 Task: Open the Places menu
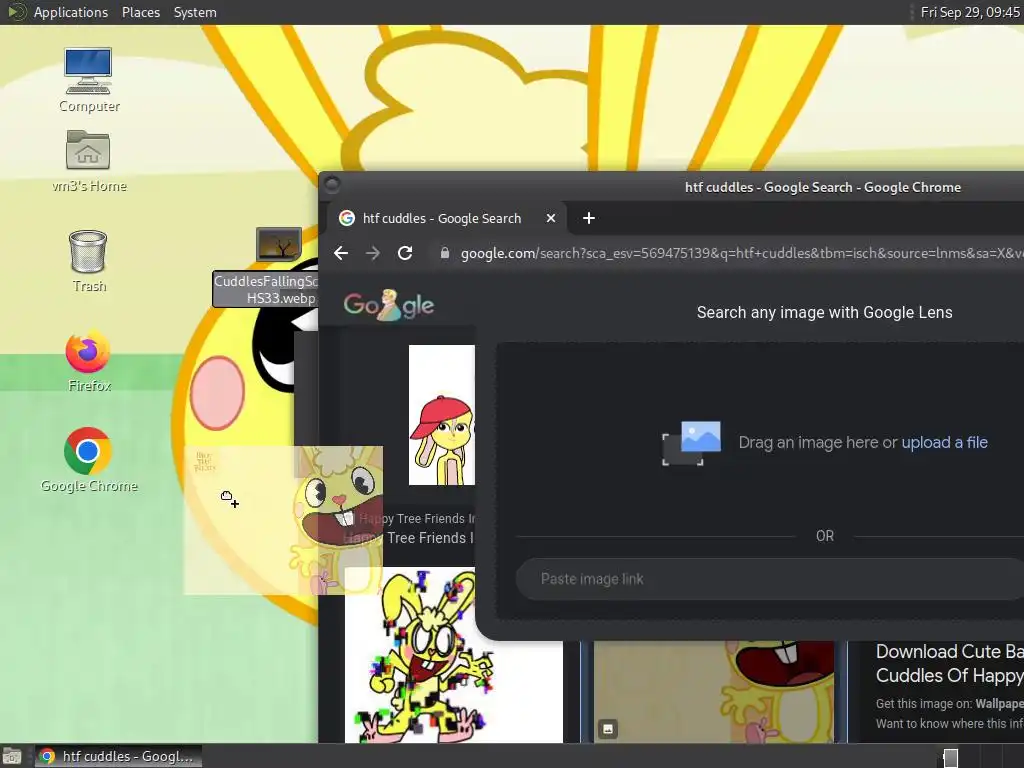(140, 12)
